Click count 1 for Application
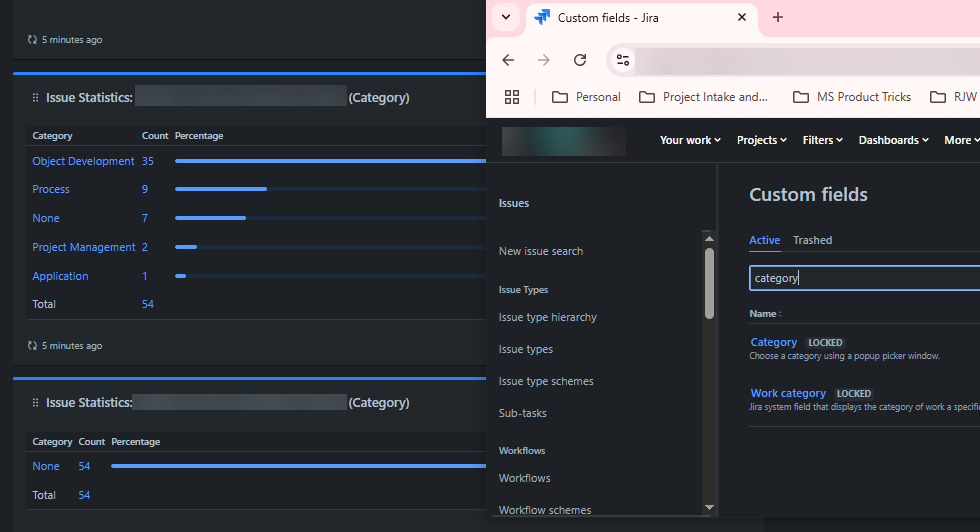Viewport: 980px width, 532px height. [x=145, y=276]
